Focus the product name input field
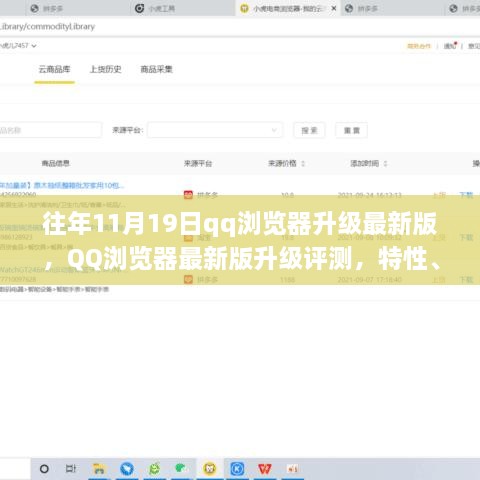This screenshot has height=480, width=480. [x=50, y=130]
